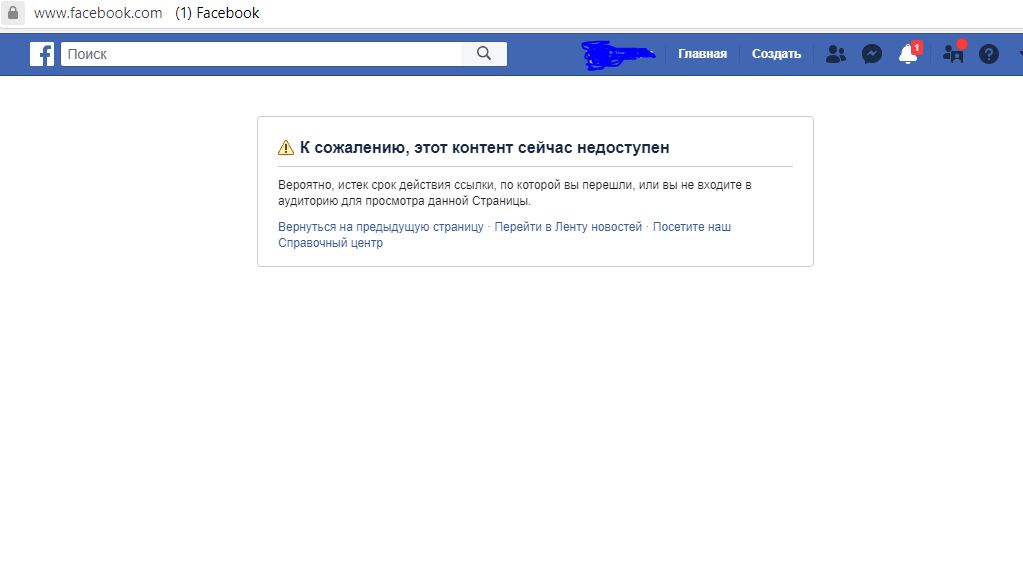Select the www.facebook.com address text
The width and height of the screenshot is (1023, 584).
[x=98, y=13]
